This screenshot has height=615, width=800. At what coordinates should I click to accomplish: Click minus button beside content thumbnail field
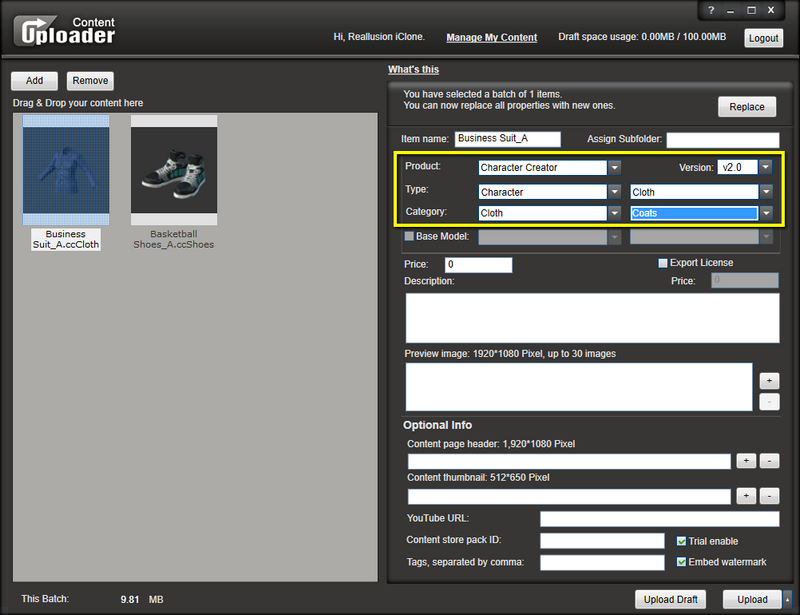[x=769, y=496]
